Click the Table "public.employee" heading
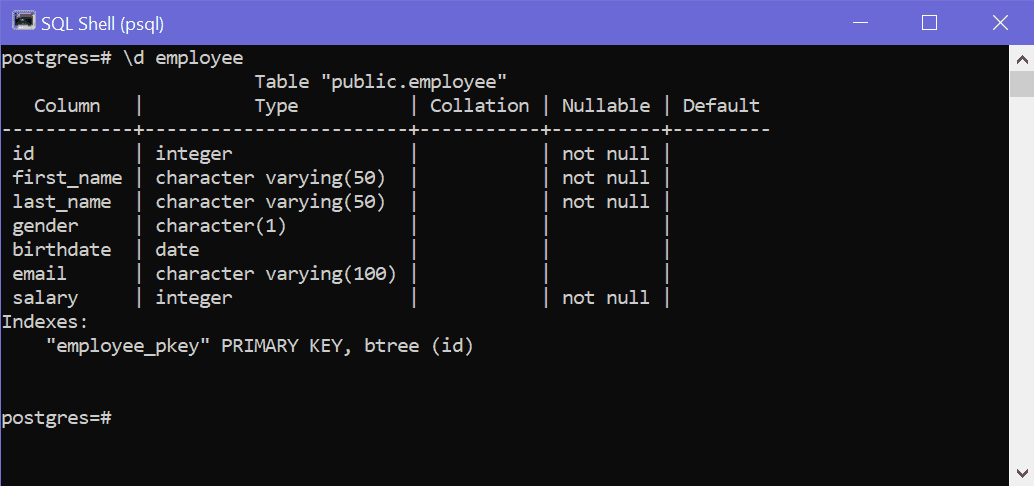1034x486 pixels. (380, 82)
